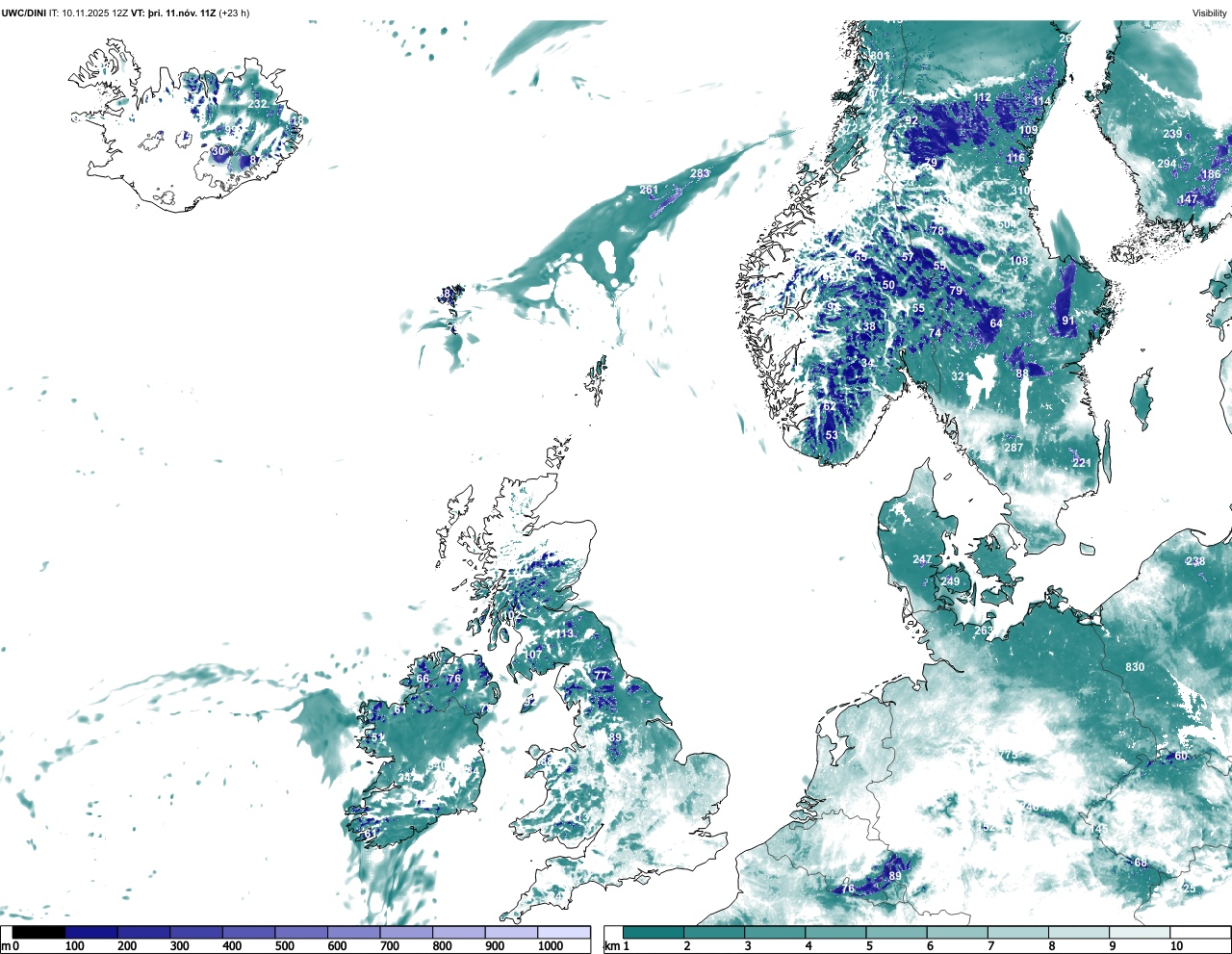Image resolution: width=1232 pixels, height=954 pixels.
Task: Click the '147' value in southern Finland
Action: point(1189,199)
